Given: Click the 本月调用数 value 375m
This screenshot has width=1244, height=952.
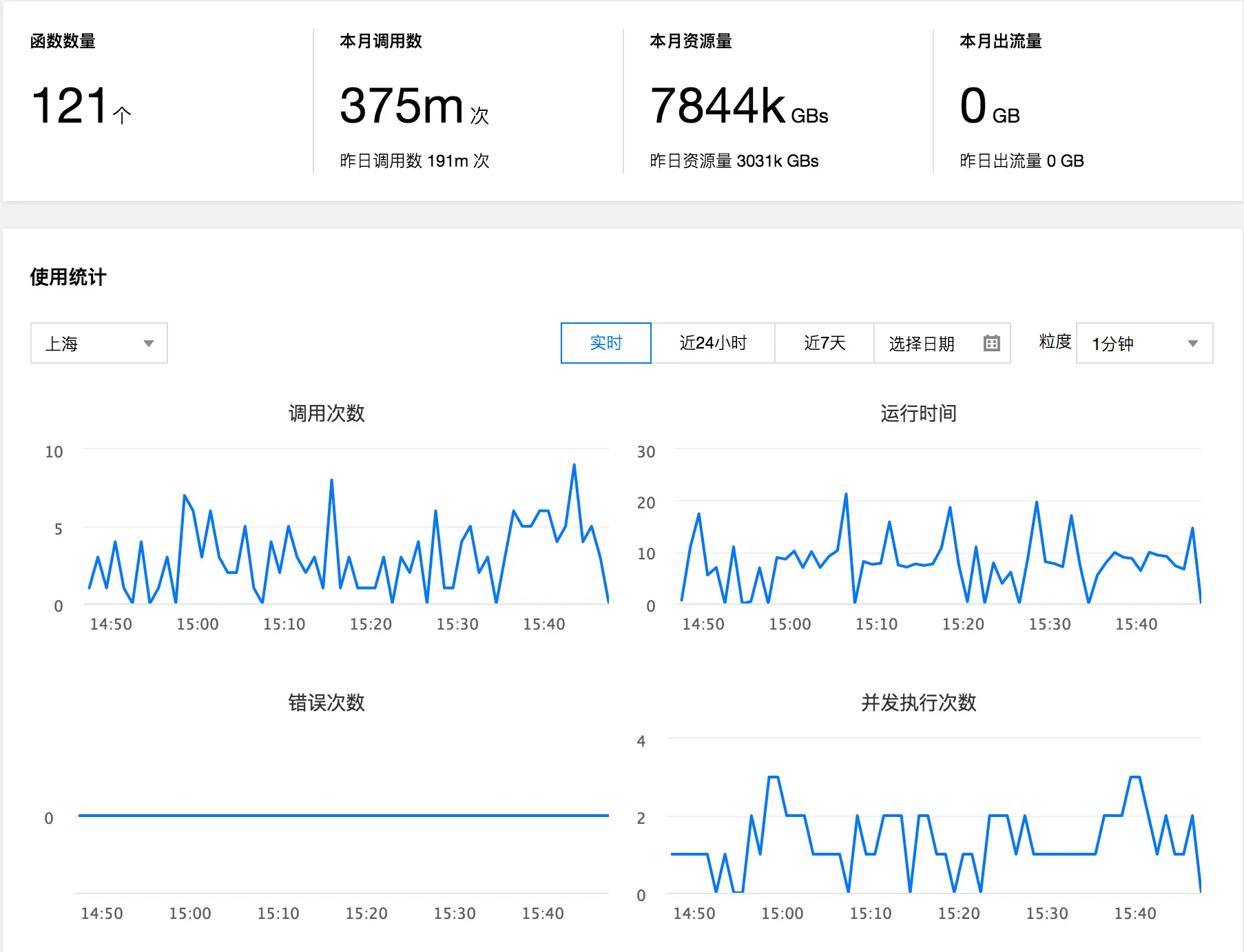Looking at the screenshot, I should [x=402, y=106].
